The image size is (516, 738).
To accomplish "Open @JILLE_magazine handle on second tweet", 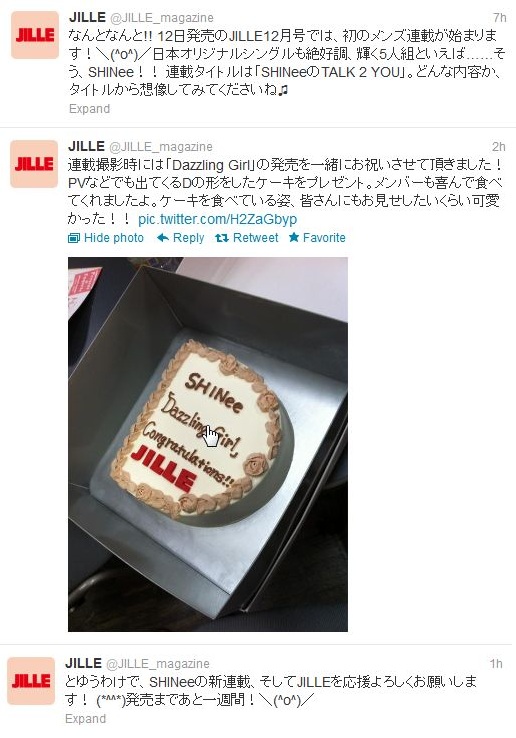I will click(x=161, y=146).
